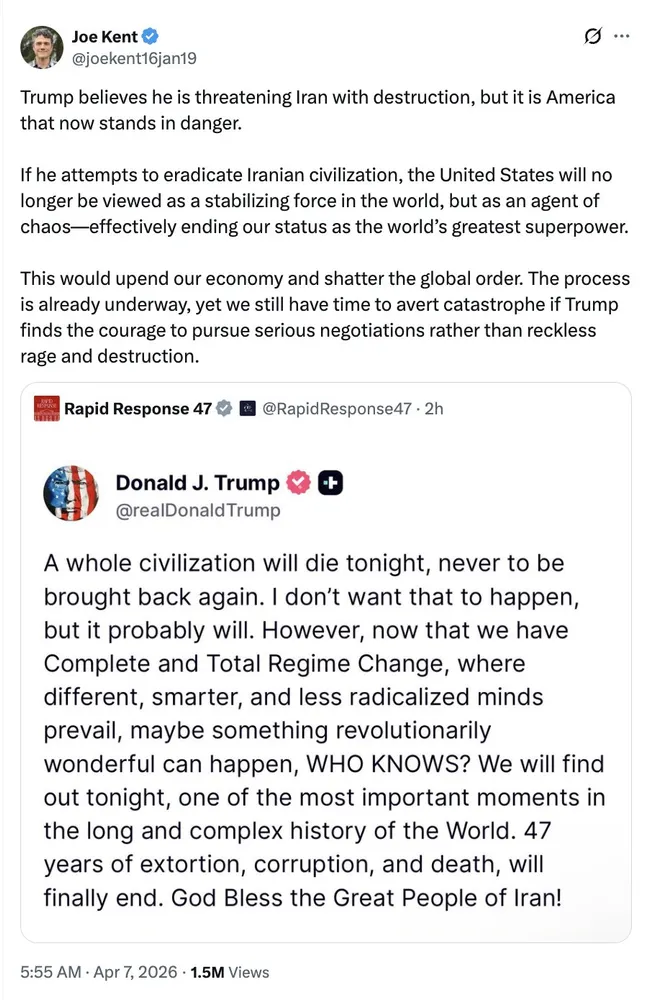
Task: Click the black plus badge beside Trump's name
Action: pos(330,483)
